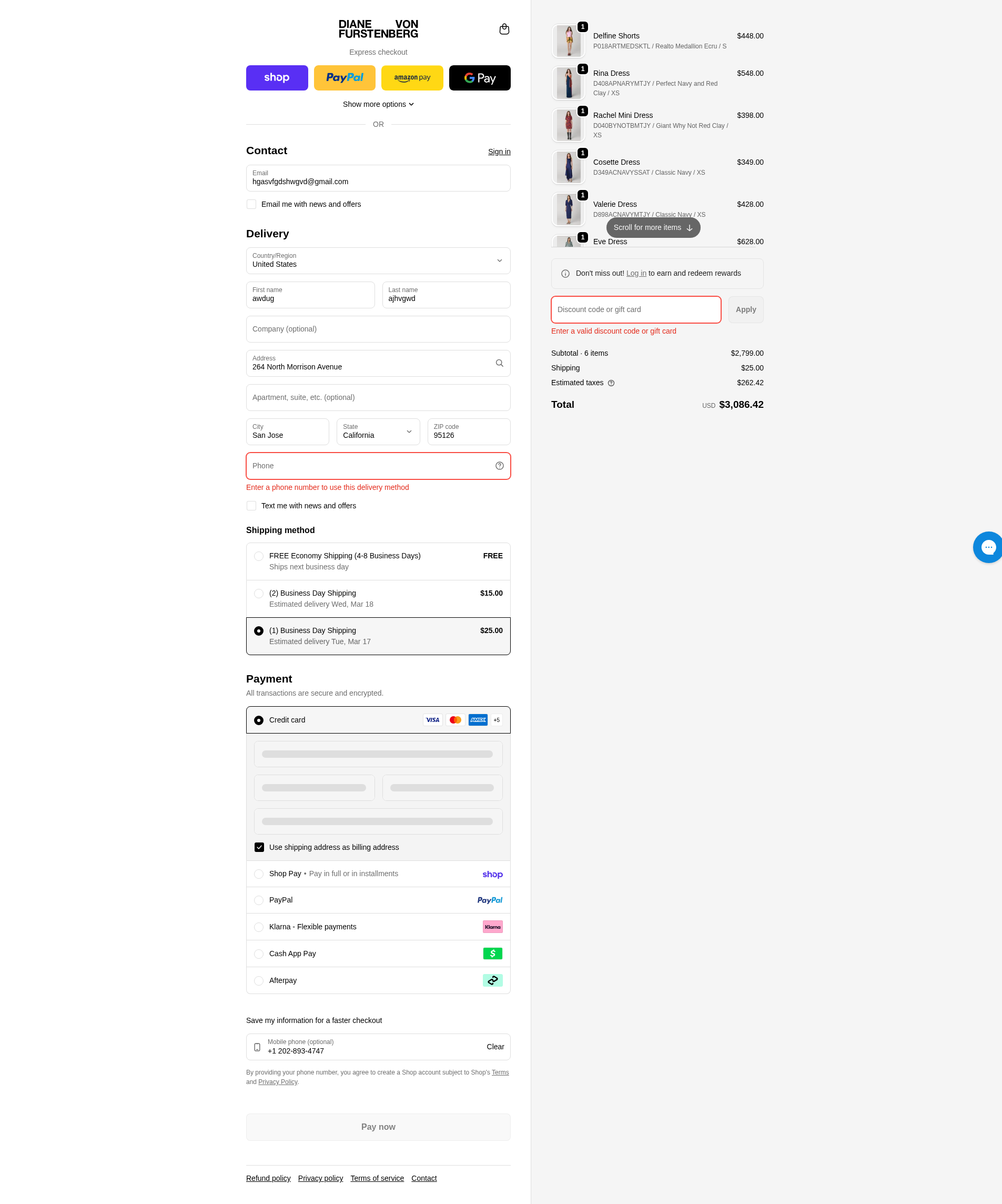Viewport: 1002px width, 1204px height.
Task: Expand Show more options
Action: (378, 104)
